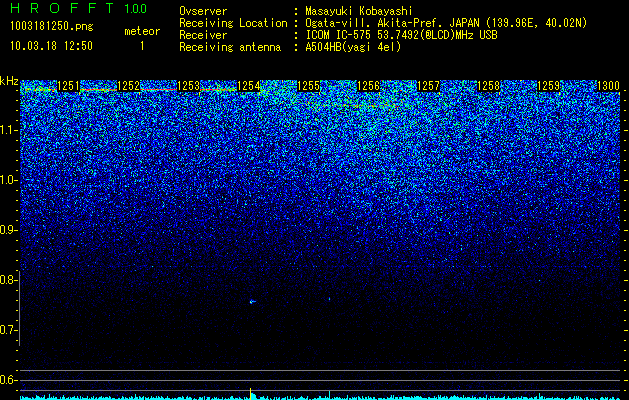Click the 1253 time marker
This screenshot has width=629, height=400.
[x=189, y=86]
